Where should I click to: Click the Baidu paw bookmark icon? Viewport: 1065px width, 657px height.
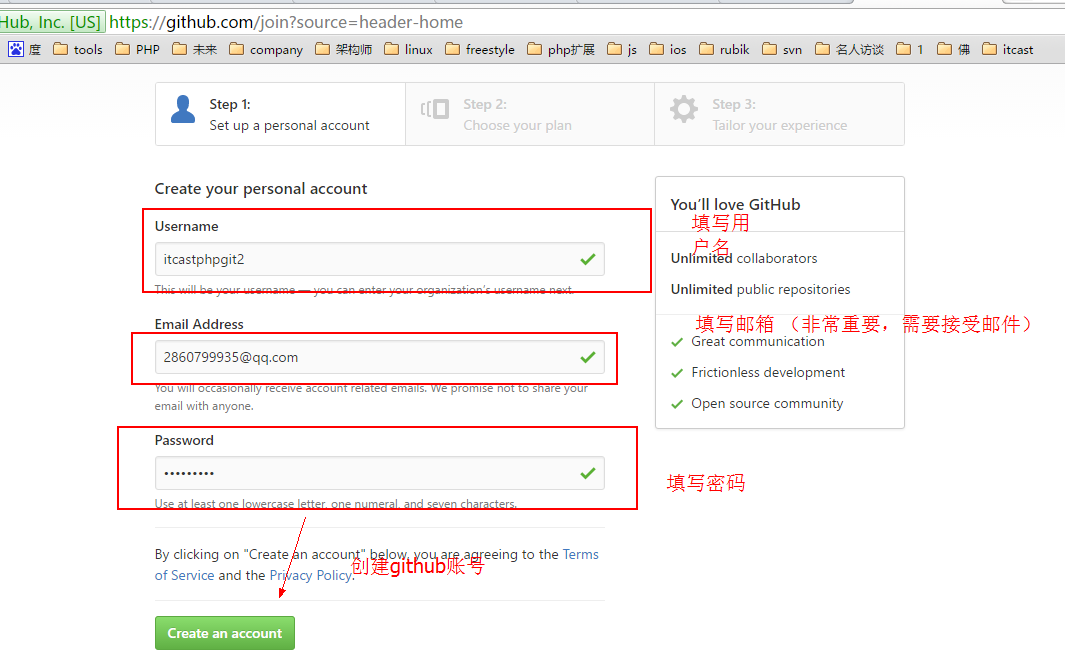tap(16, 49)
